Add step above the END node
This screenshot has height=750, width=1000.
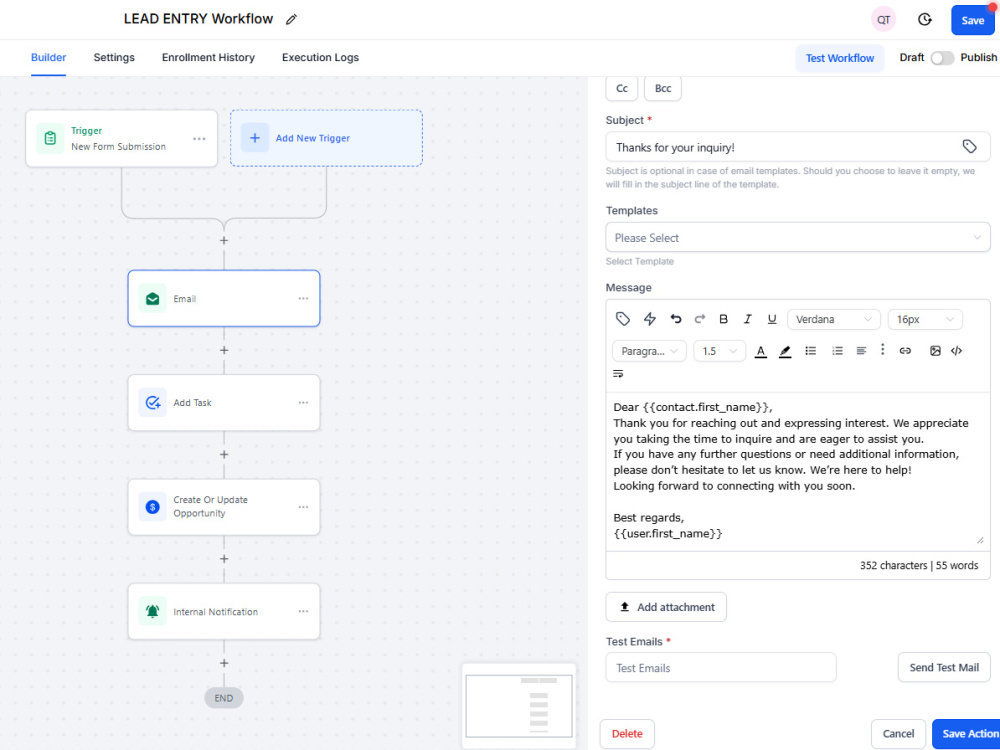(x=224, y=663)
